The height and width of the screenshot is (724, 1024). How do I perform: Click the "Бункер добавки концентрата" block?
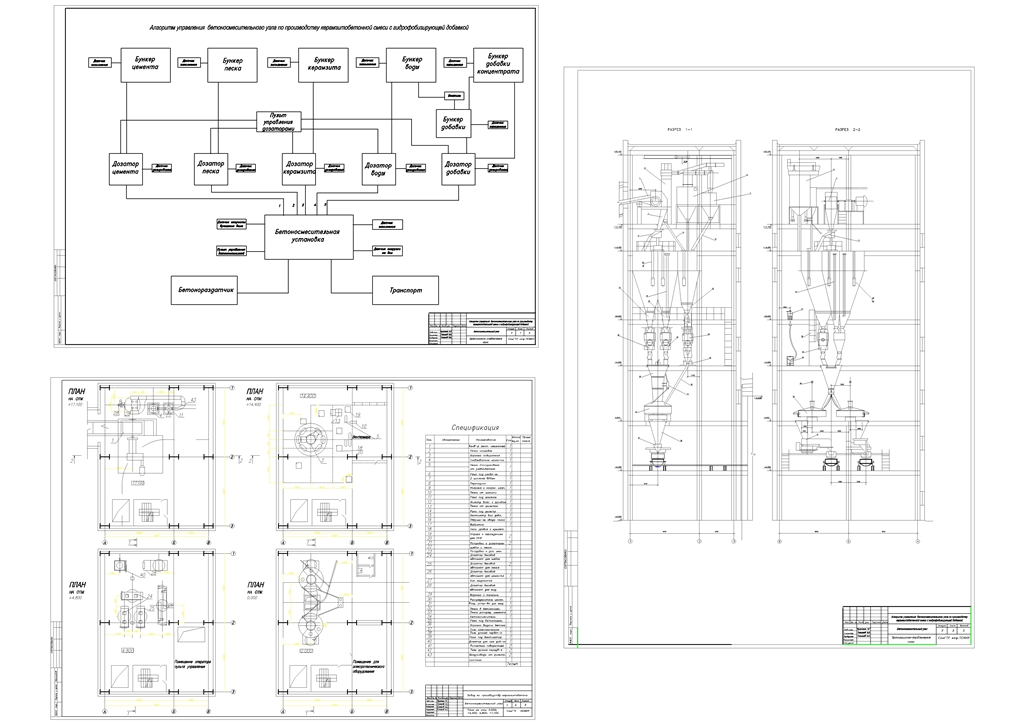click(x=496, y=65)
